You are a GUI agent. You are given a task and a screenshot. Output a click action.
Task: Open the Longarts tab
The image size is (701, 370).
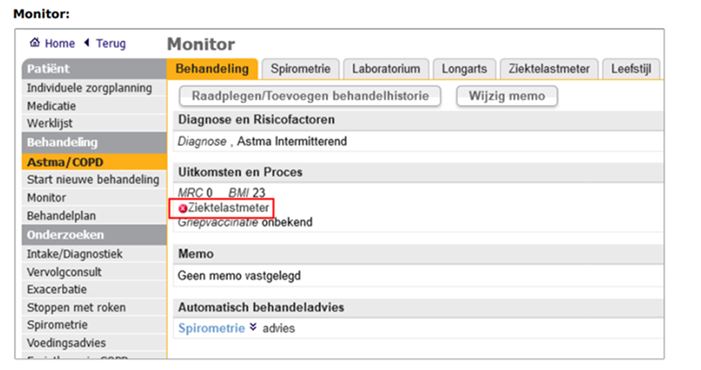coord(464,69)
